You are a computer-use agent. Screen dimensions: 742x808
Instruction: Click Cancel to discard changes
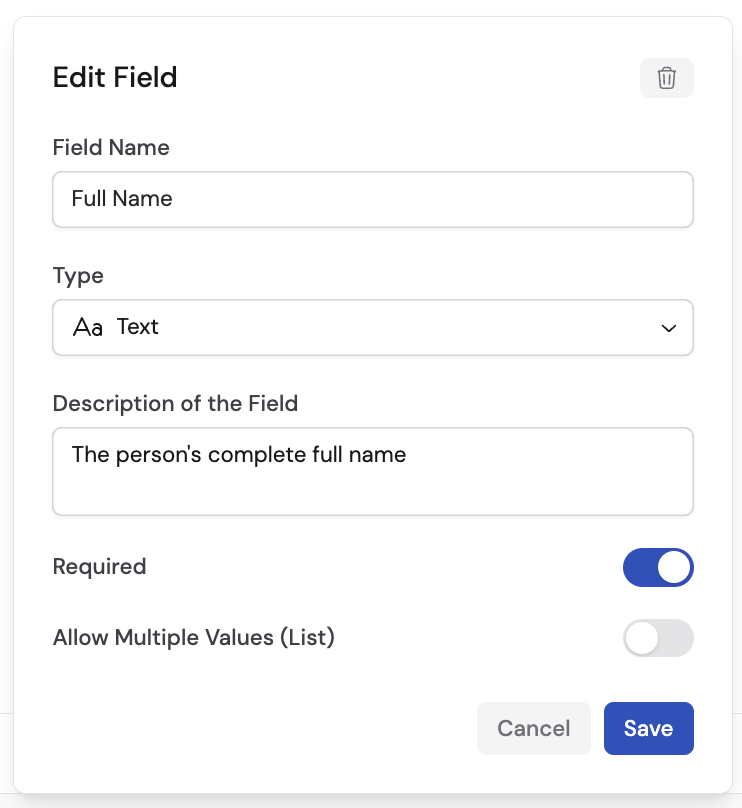533,728
